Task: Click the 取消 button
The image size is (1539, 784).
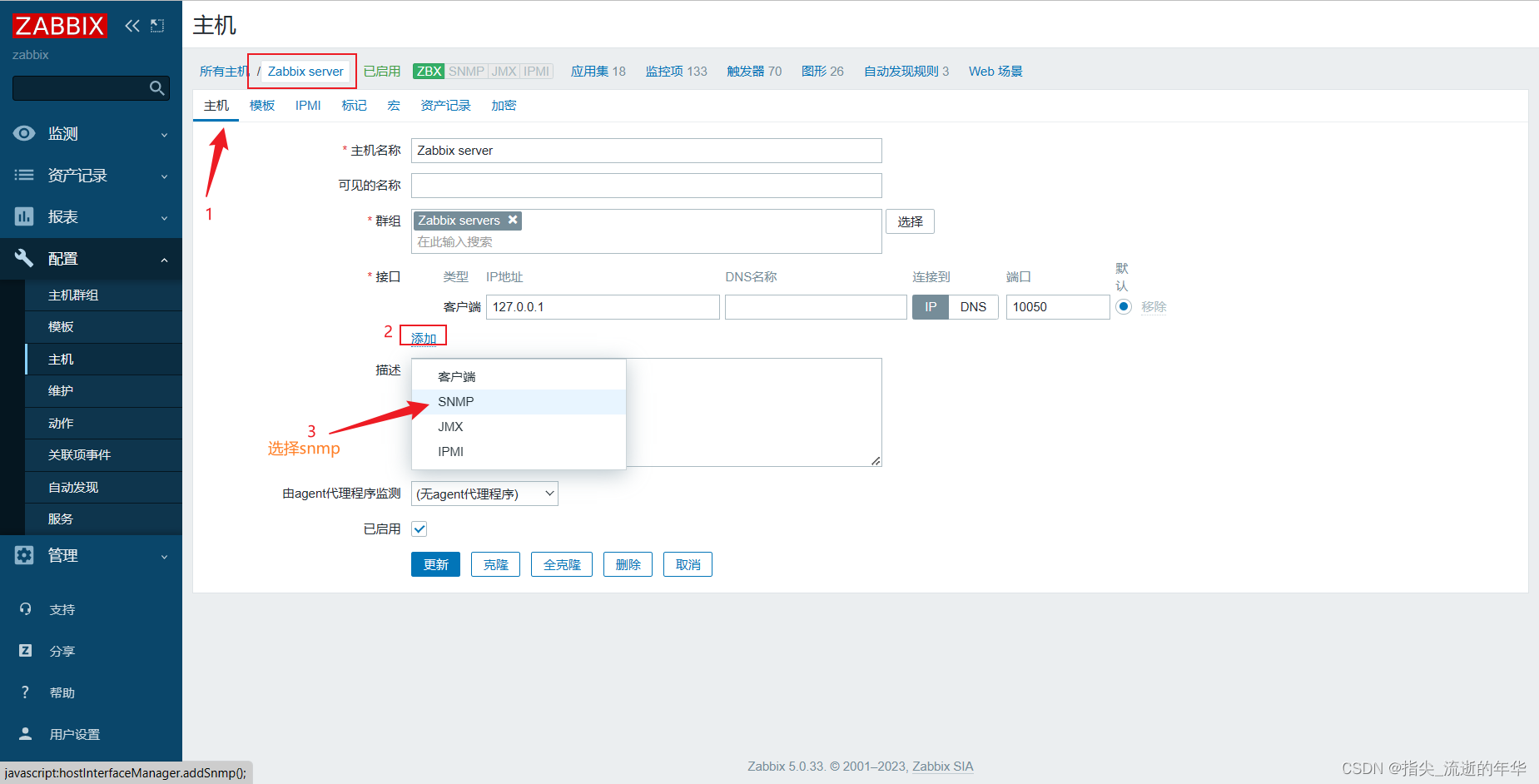Action: [x=688, y=564]
